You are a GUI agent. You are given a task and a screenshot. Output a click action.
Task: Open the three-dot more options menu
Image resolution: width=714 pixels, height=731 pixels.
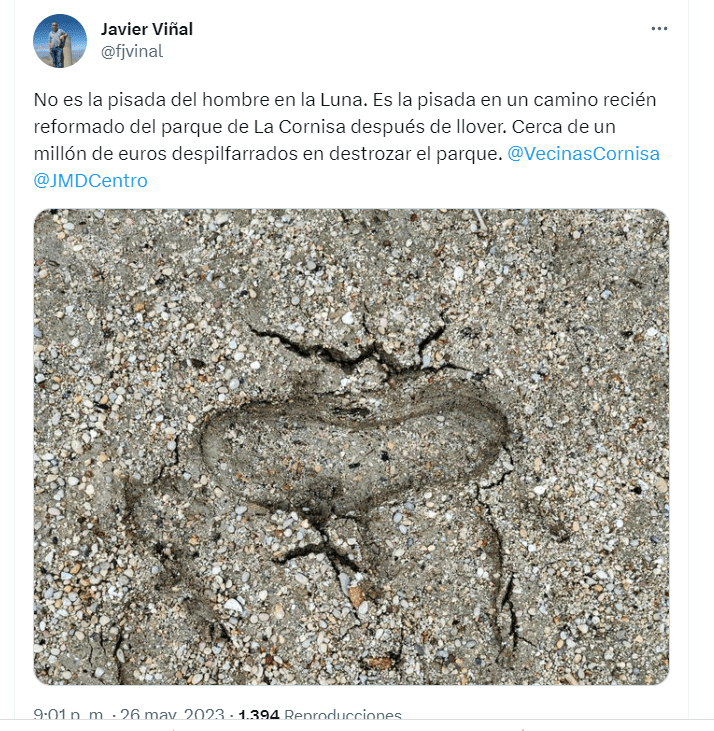click(x=659, y=29)
